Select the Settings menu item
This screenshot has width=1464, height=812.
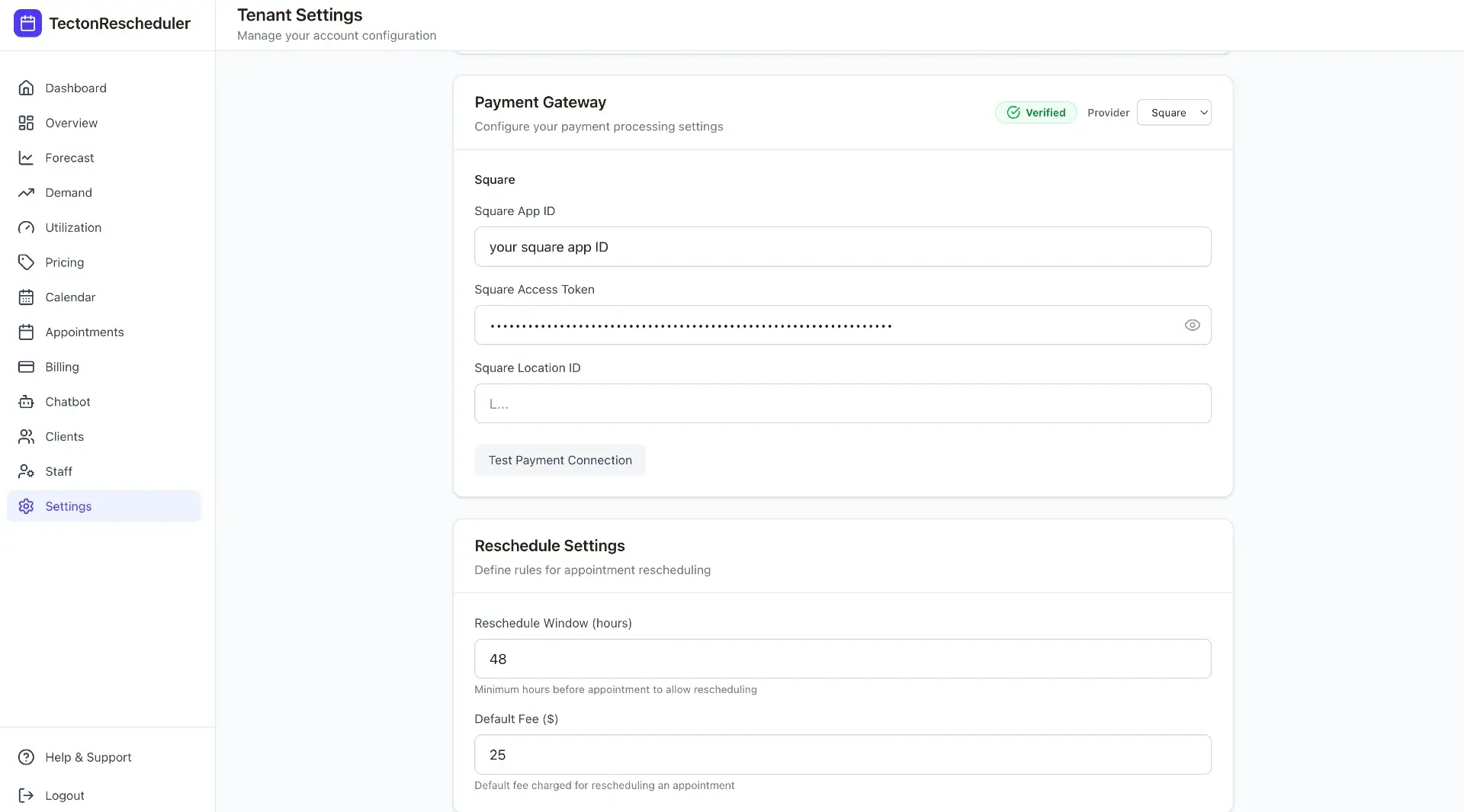click(x=104, y=506)
